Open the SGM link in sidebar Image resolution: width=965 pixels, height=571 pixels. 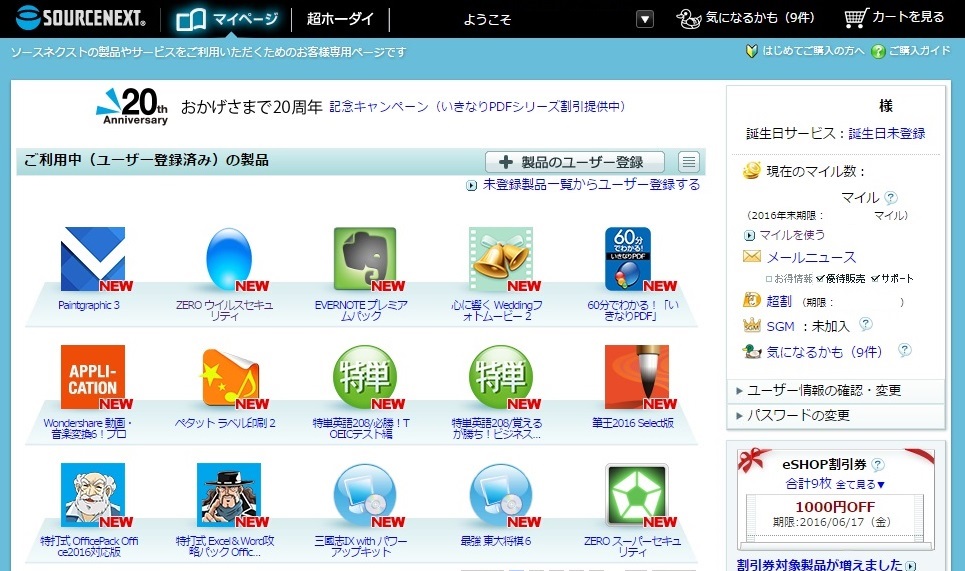pos(780,326)
